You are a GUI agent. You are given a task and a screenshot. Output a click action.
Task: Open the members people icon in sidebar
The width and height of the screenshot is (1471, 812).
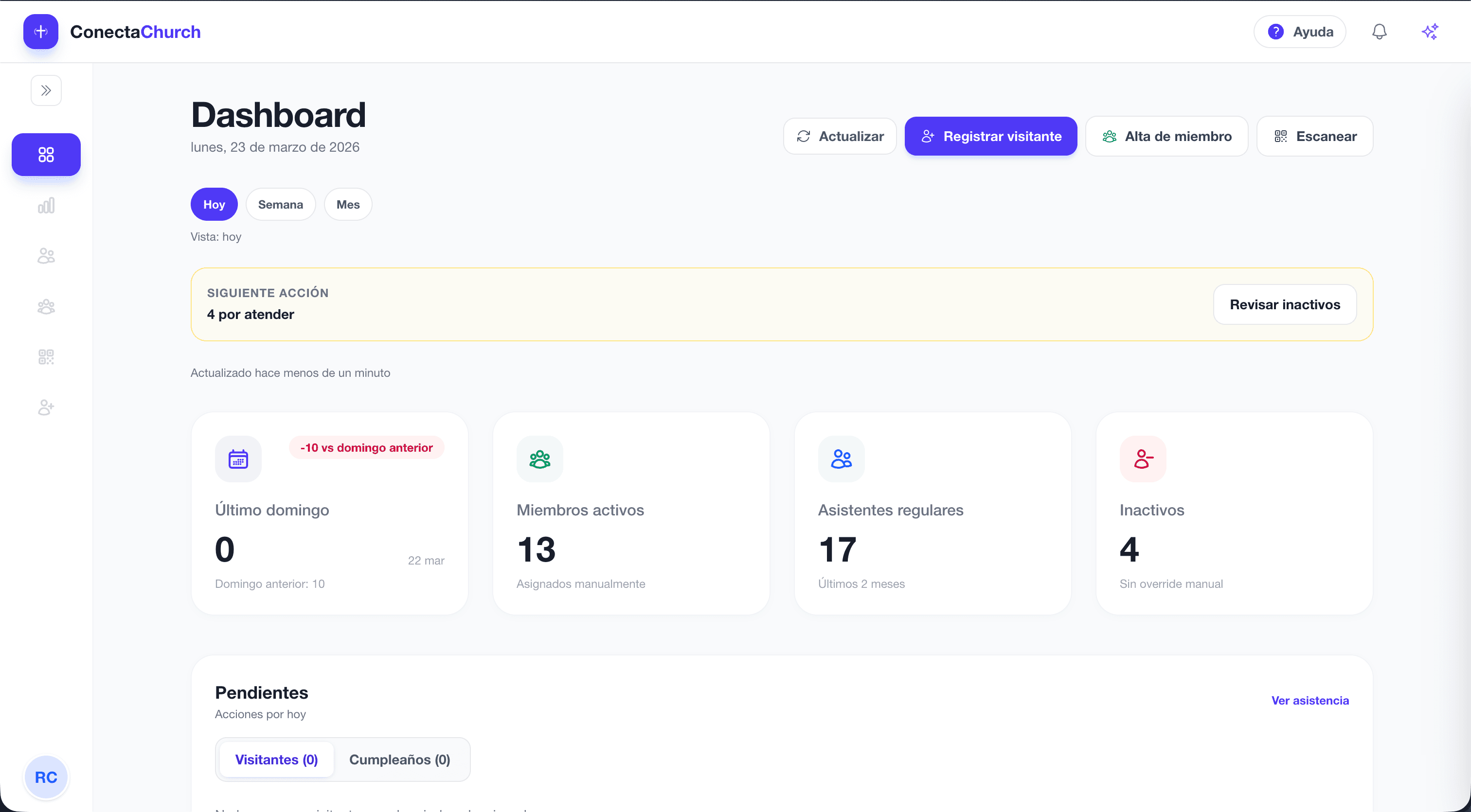point(46,256)
